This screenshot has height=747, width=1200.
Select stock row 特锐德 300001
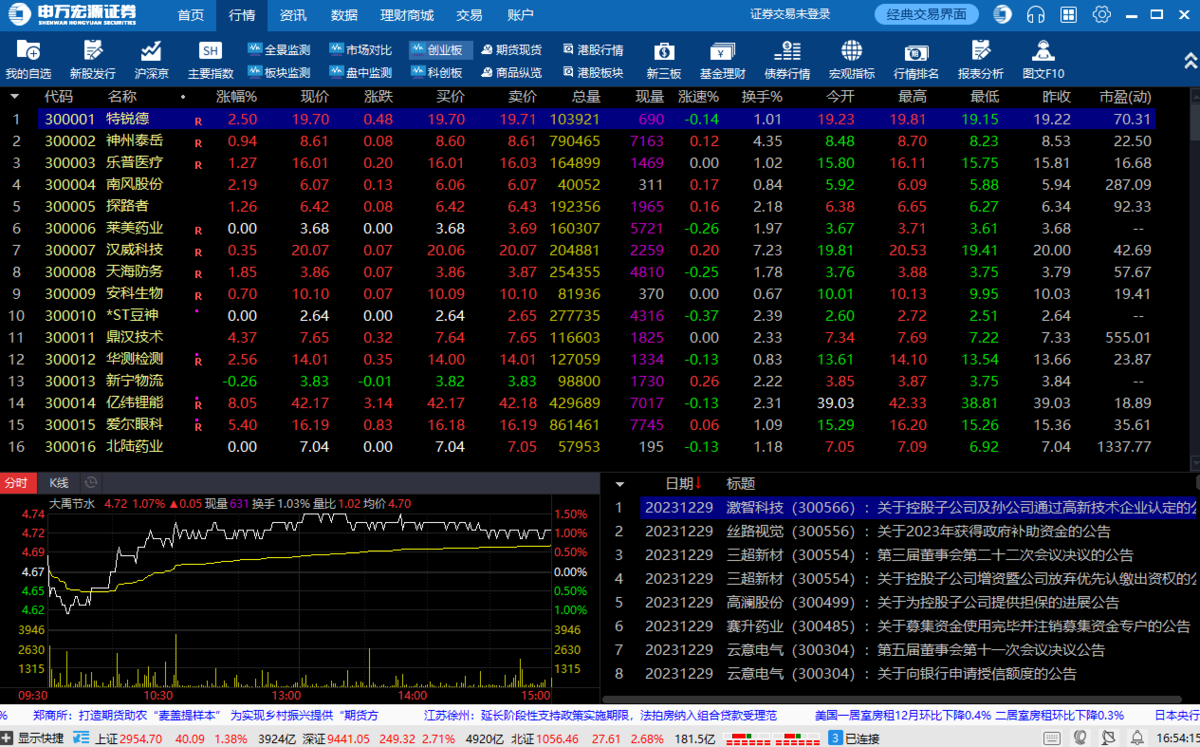tap(595, 119)
